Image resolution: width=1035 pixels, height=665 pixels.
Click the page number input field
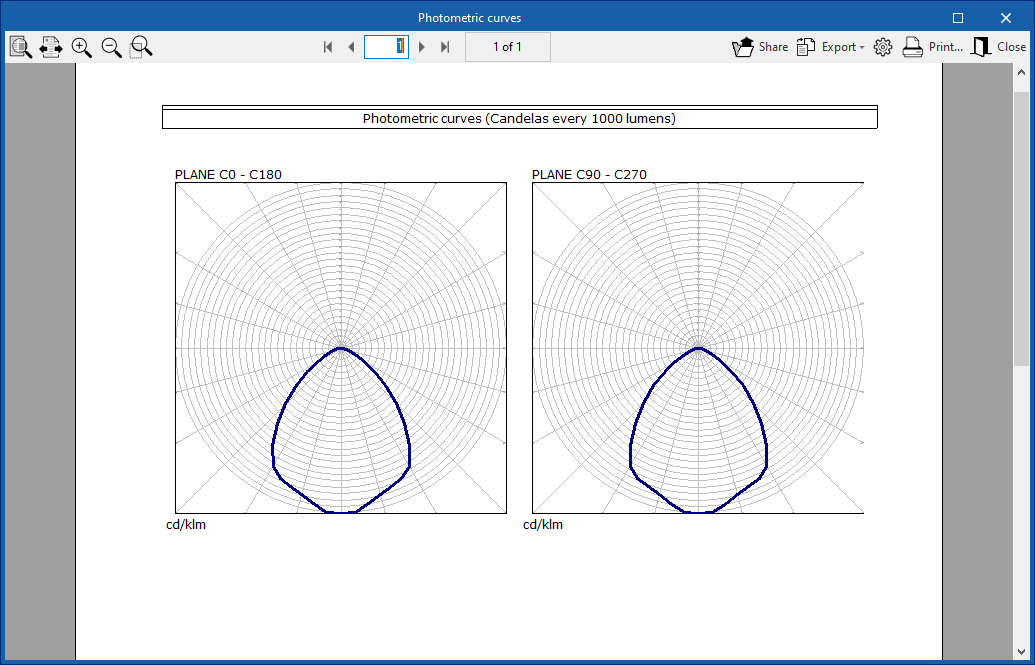(385, 47)
